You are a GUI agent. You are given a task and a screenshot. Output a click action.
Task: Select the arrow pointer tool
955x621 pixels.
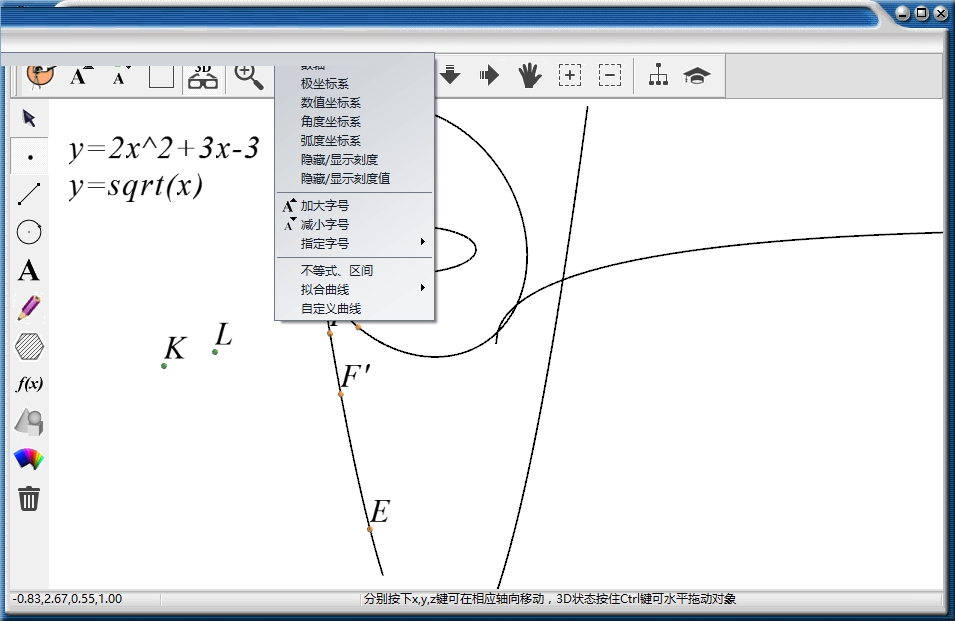29,119
